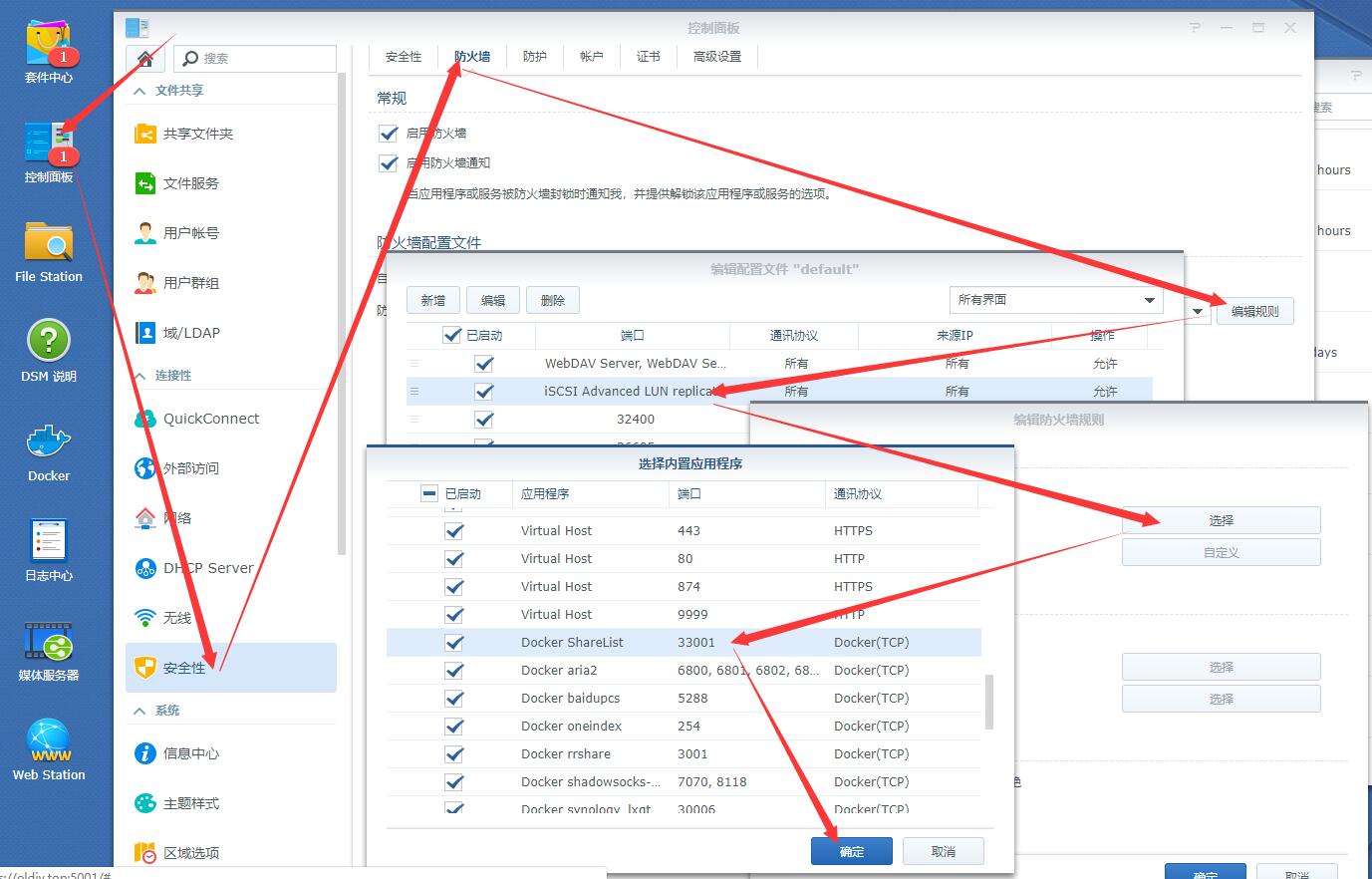
Task: Switch to the 防护 protection tab
Action: pos(535,57)
